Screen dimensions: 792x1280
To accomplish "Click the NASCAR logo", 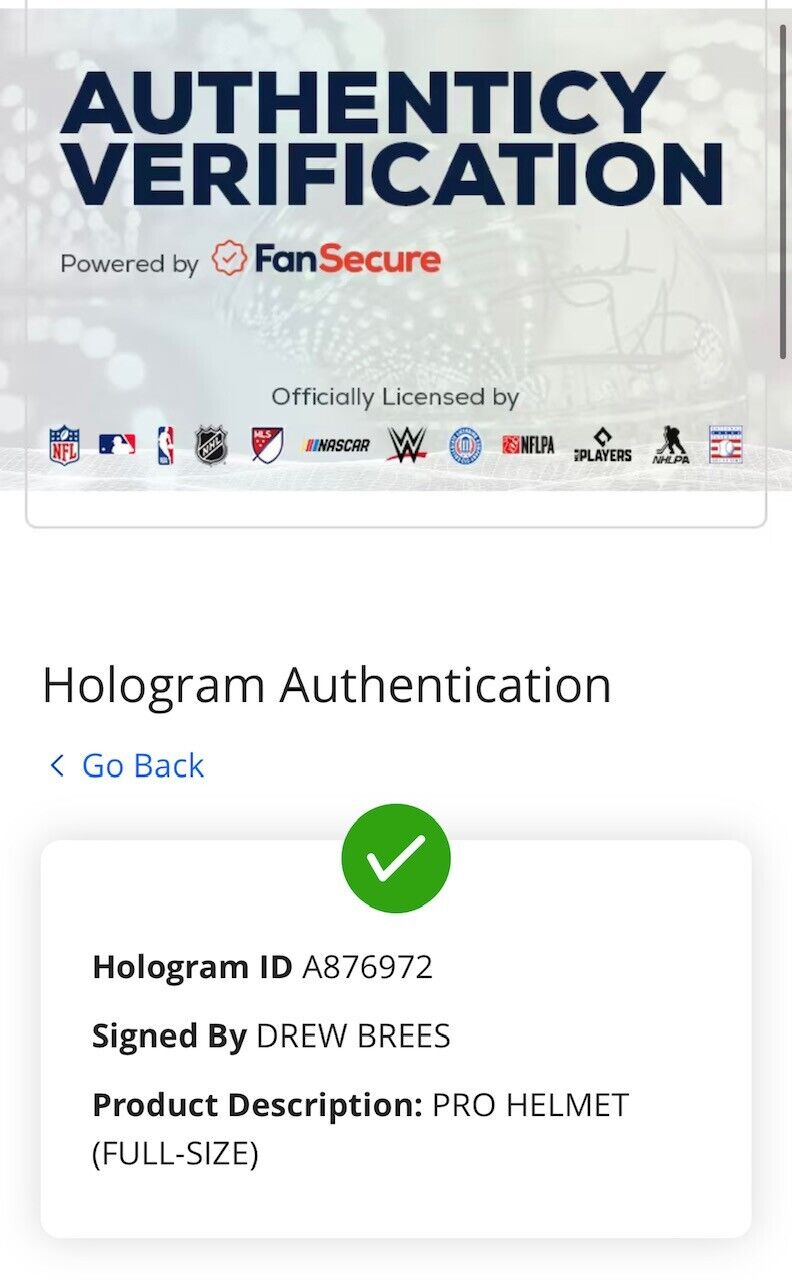I will [337, 446].
